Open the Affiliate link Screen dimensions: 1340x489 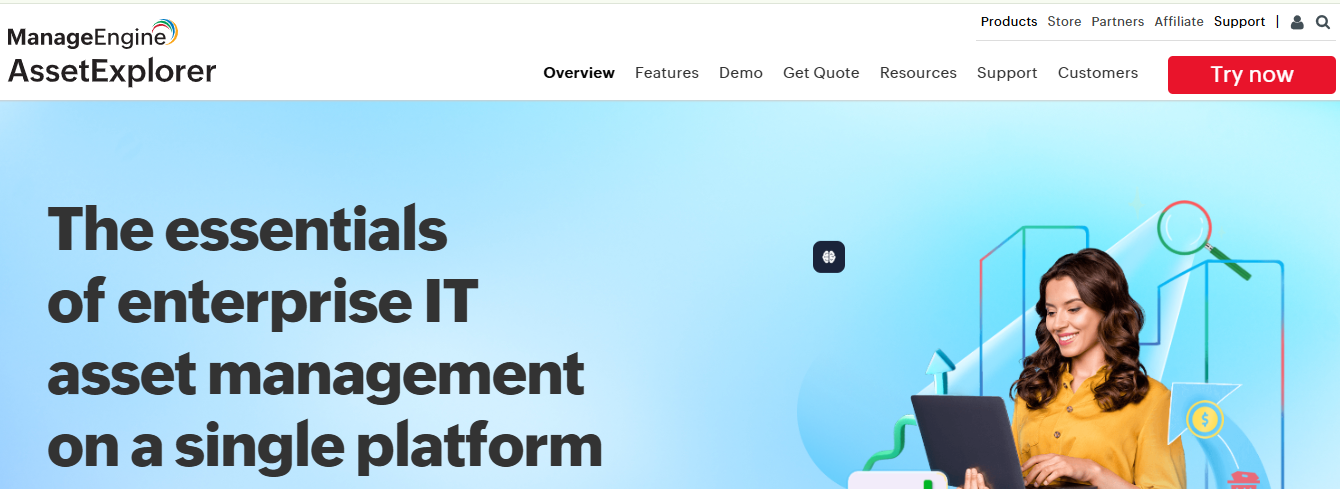1179,21
